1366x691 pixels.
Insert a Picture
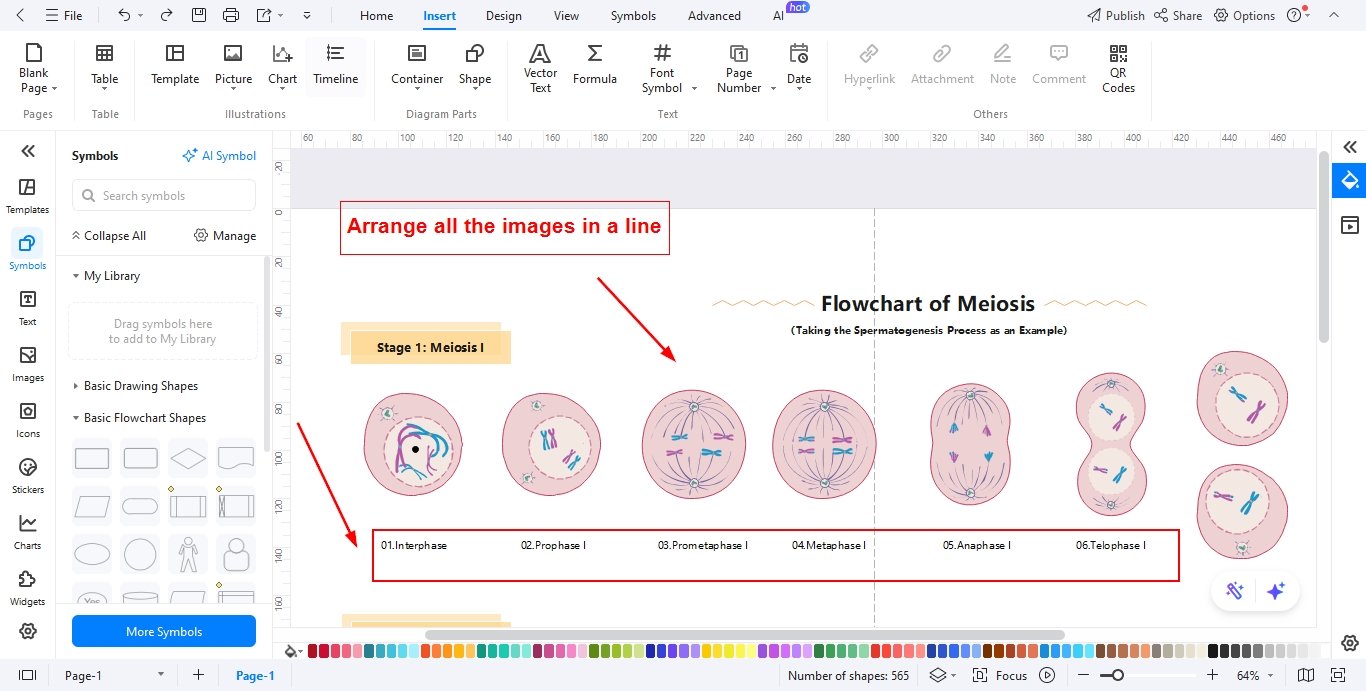click(x=233, y=65)
